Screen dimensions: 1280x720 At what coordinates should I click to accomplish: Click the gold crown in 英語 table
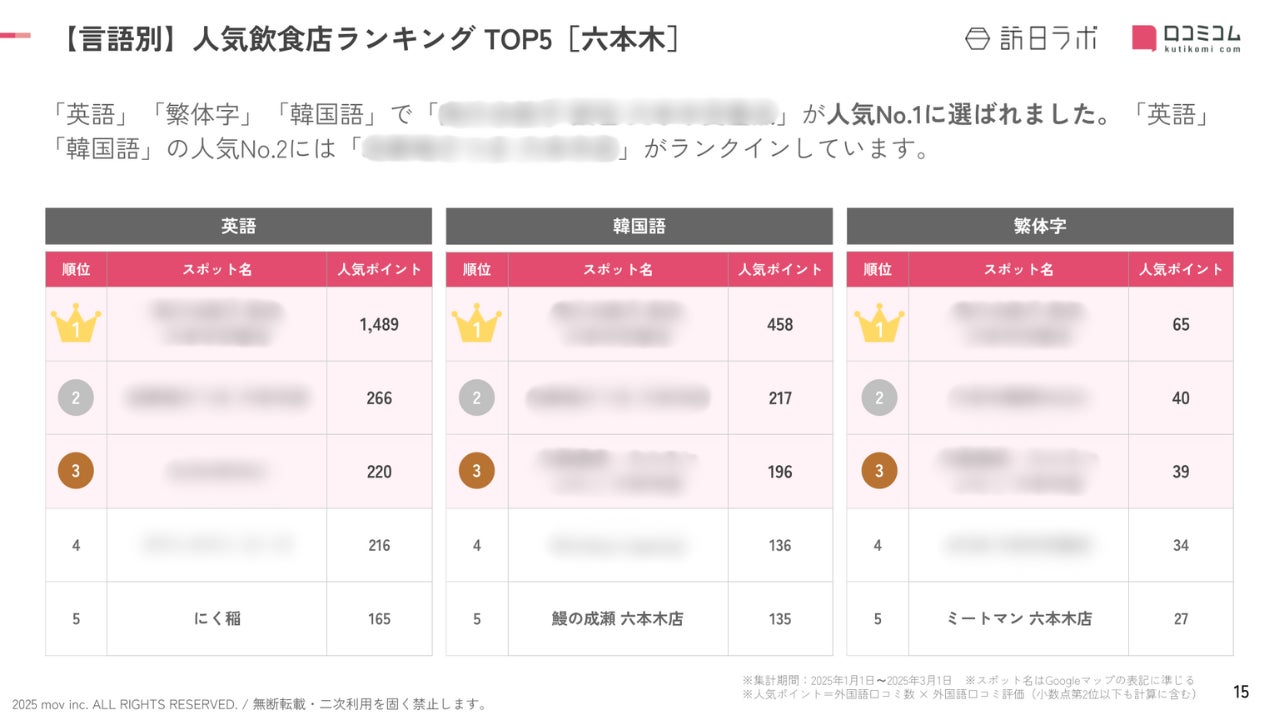click(x=76, y=324)
